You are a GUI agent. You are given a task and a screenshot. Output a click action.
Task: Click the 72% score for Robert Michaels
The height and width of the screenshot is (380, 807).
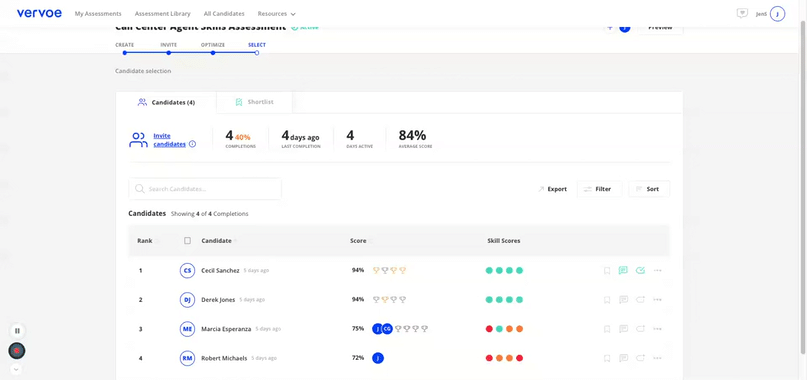[358, 358]
